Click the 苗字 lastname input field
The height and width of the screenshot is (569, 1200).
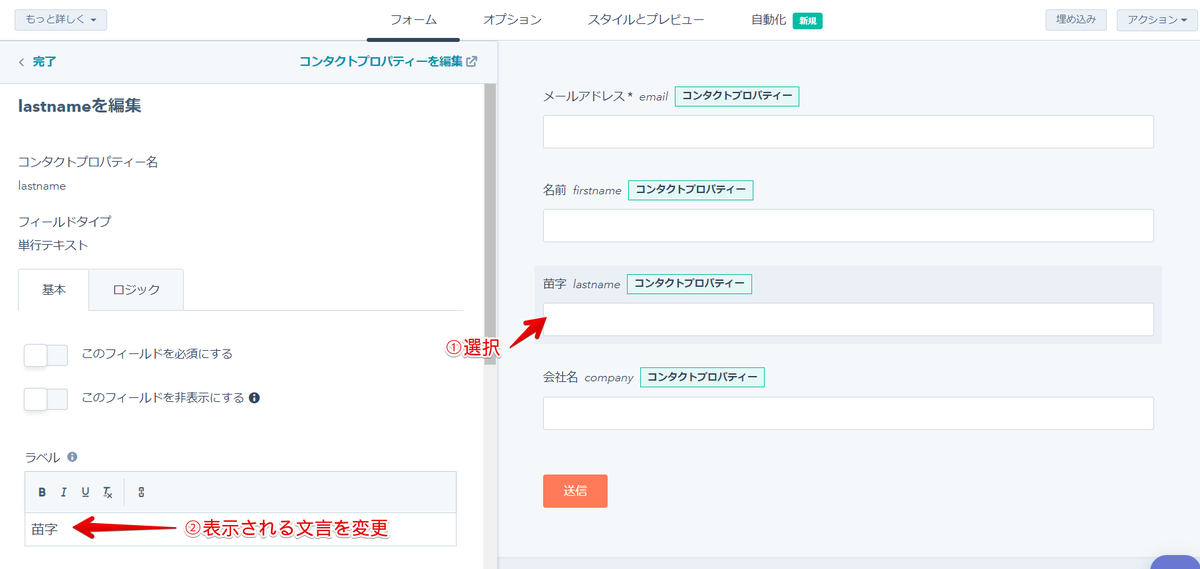point(848,319)
